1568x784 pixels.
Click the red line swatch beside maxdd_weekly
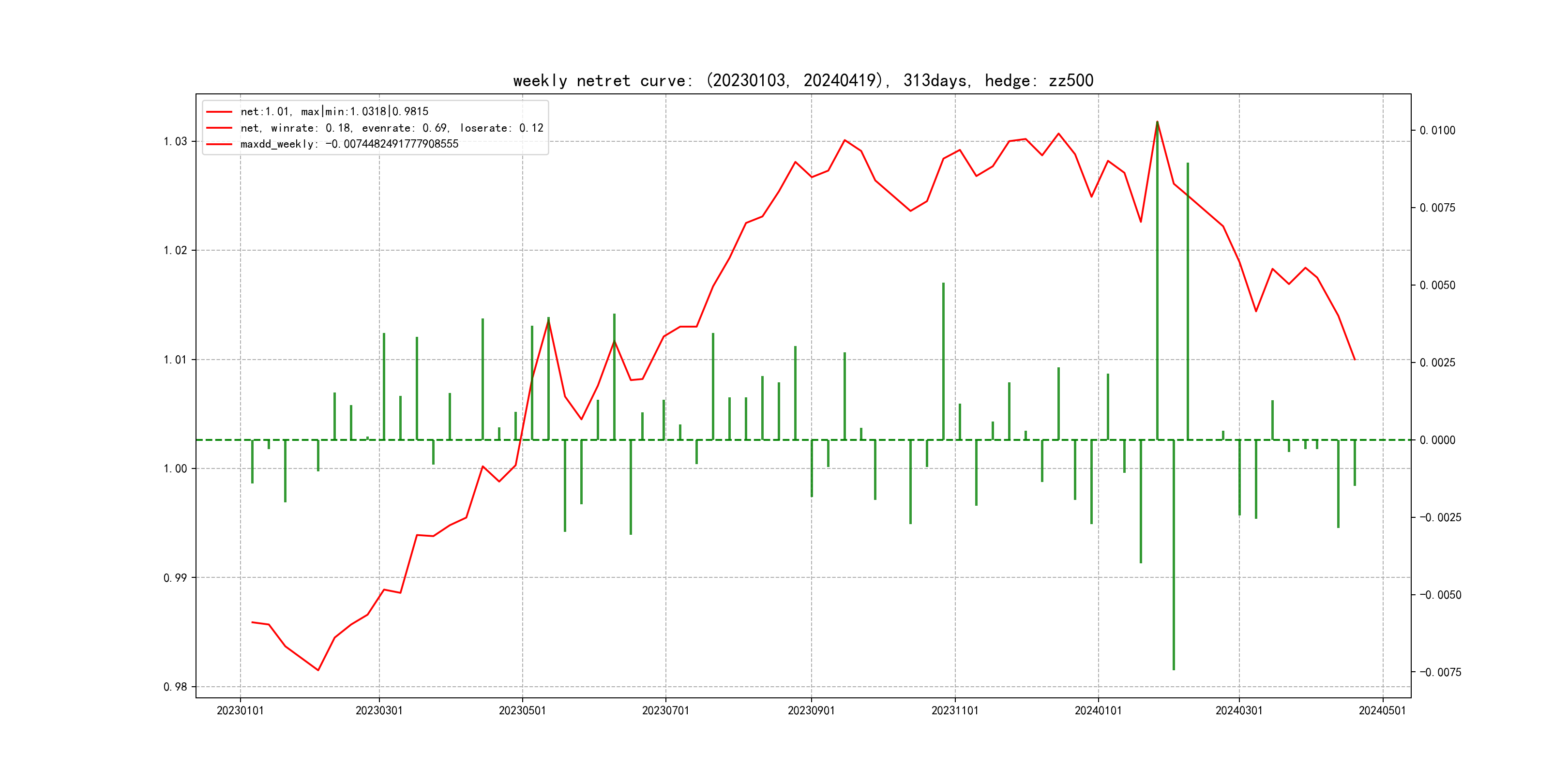[x=219, y=144]
